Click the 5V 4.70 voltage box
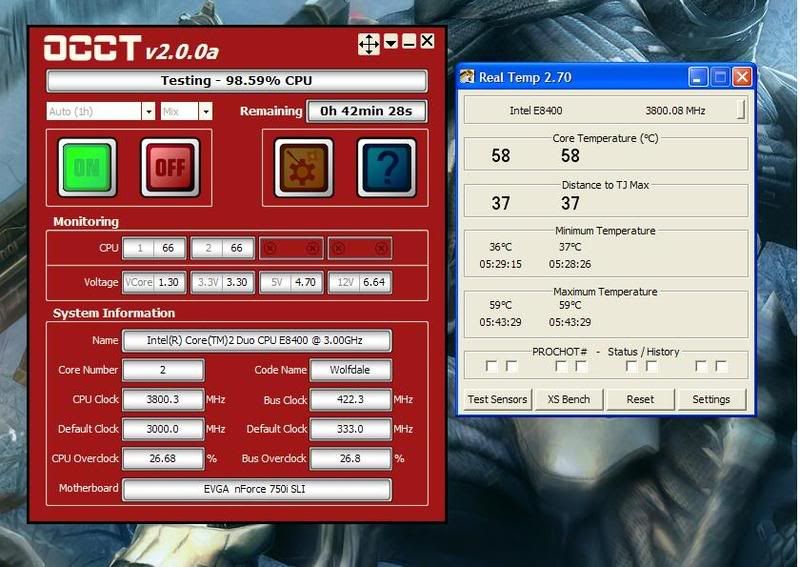Viewport: 800px width, 567px height. 291,282
